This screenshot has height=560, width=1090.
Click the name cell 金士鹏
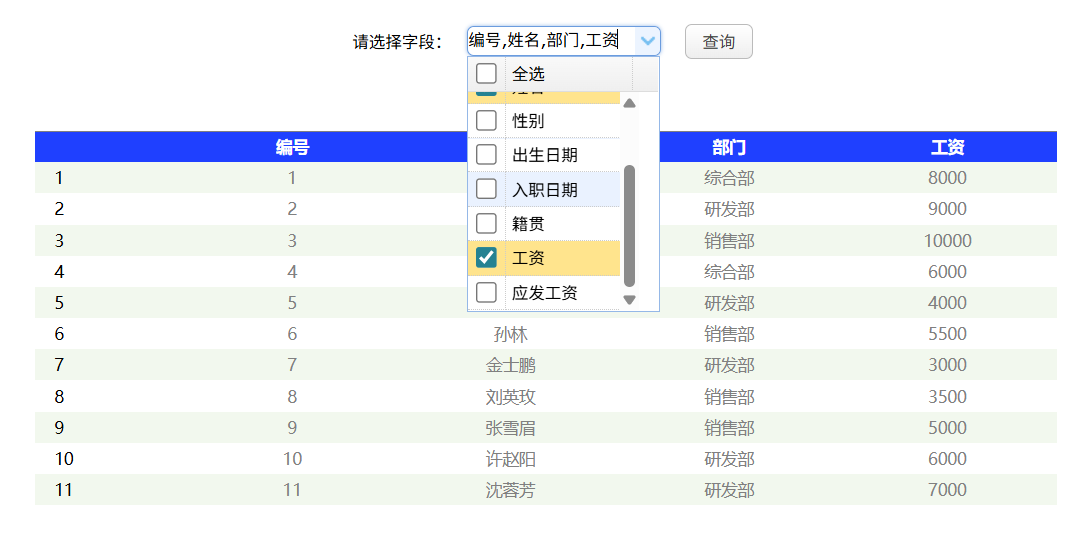coord(511,365)
